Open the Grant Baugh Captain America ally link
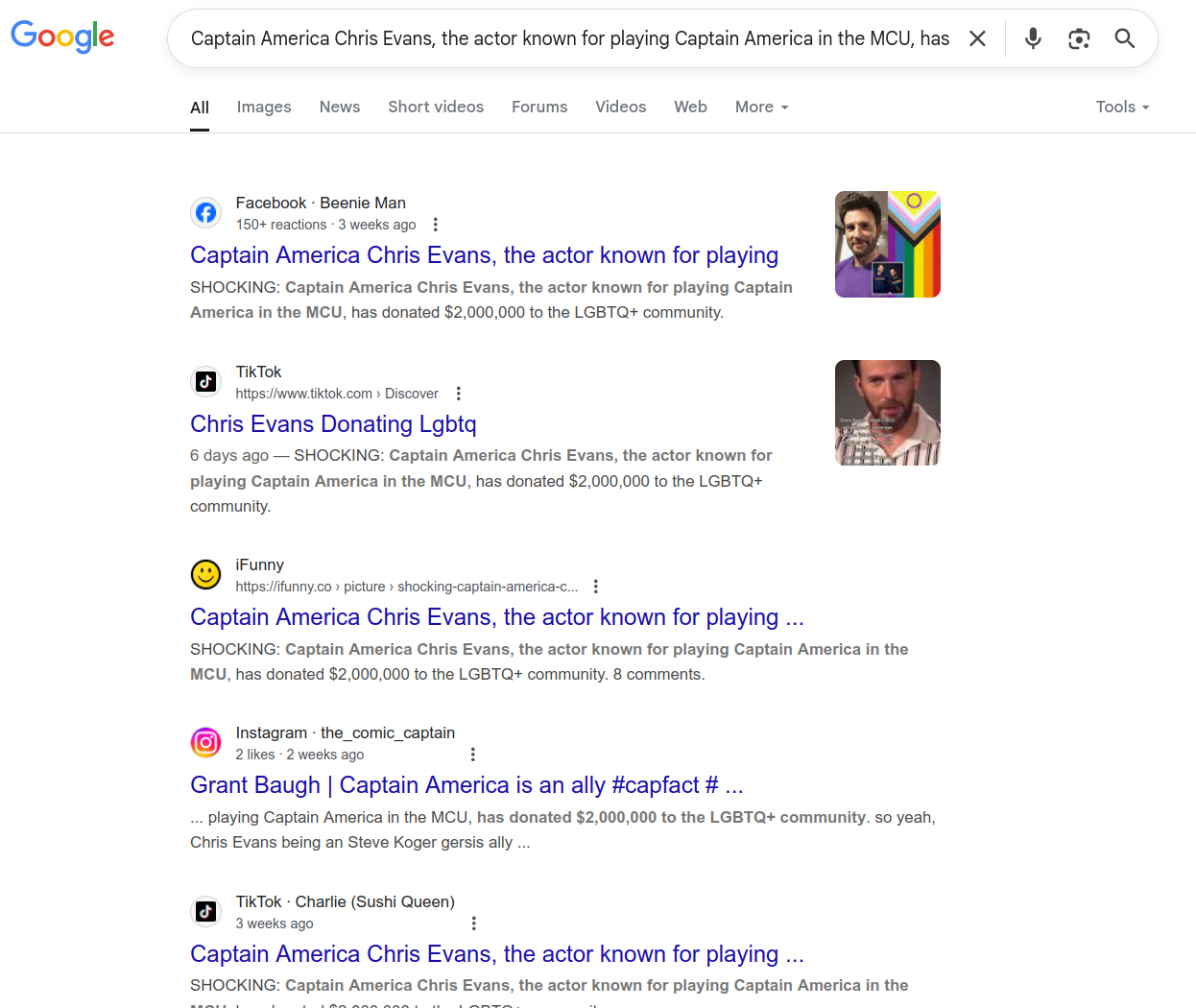The image size is (1196, 1008). pyautogui.click(x=466, y=785)
